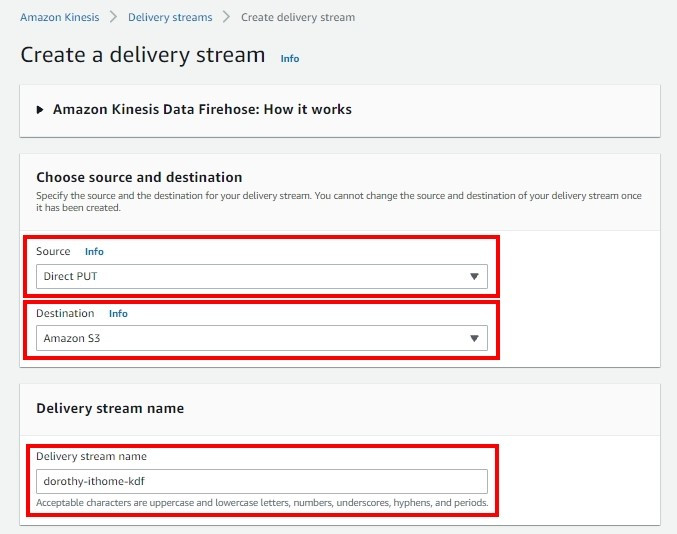This screenshot has width=677, height=534.
Task: Click the Choose source and destination heading
Action: 139,177
